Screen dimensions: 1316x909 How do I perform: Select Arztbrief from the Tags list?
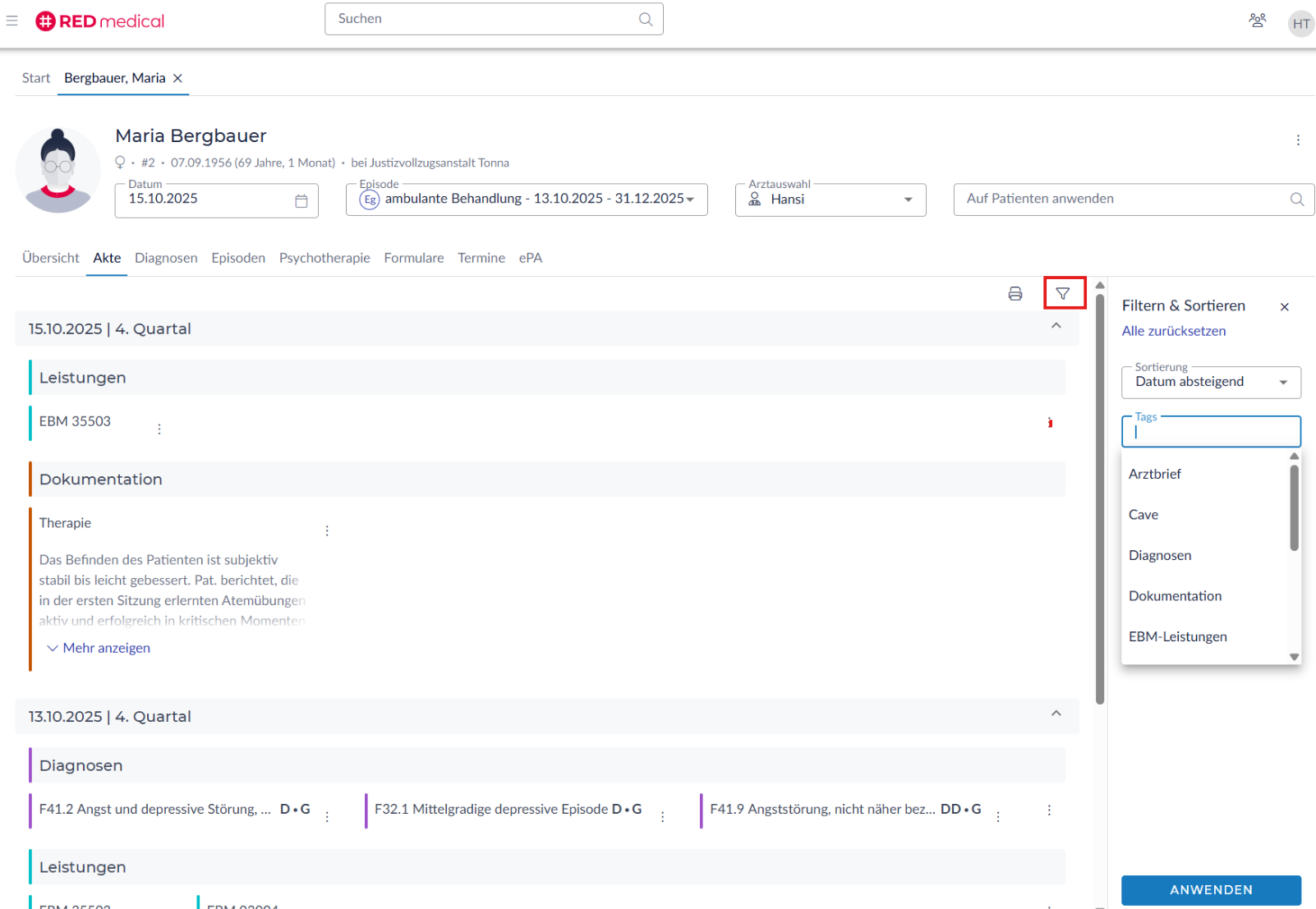coord(1154,474)
